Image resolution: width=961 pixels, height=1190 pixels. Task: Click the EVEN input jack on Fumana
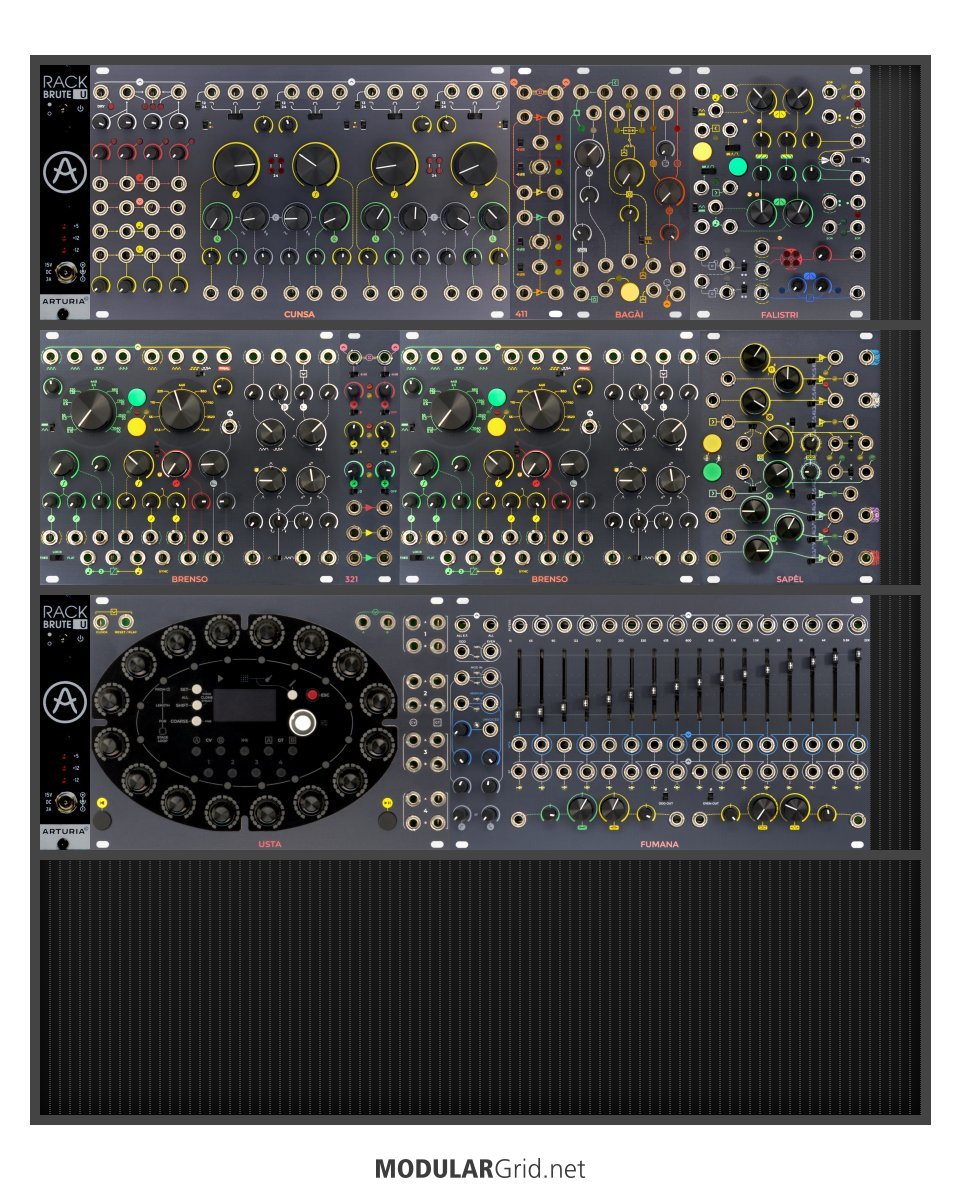point(491,652)
